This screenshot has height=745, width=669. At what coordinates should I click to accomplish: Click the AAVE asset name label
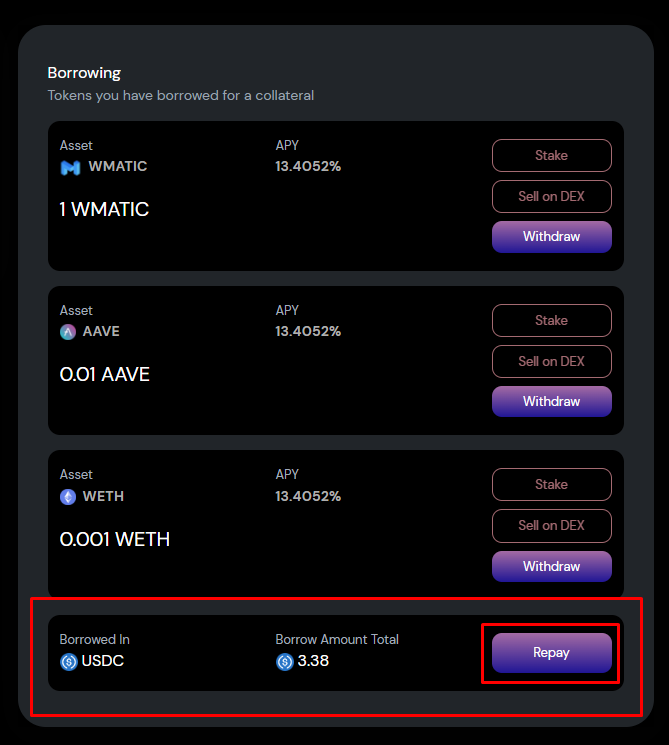(101, 331)
